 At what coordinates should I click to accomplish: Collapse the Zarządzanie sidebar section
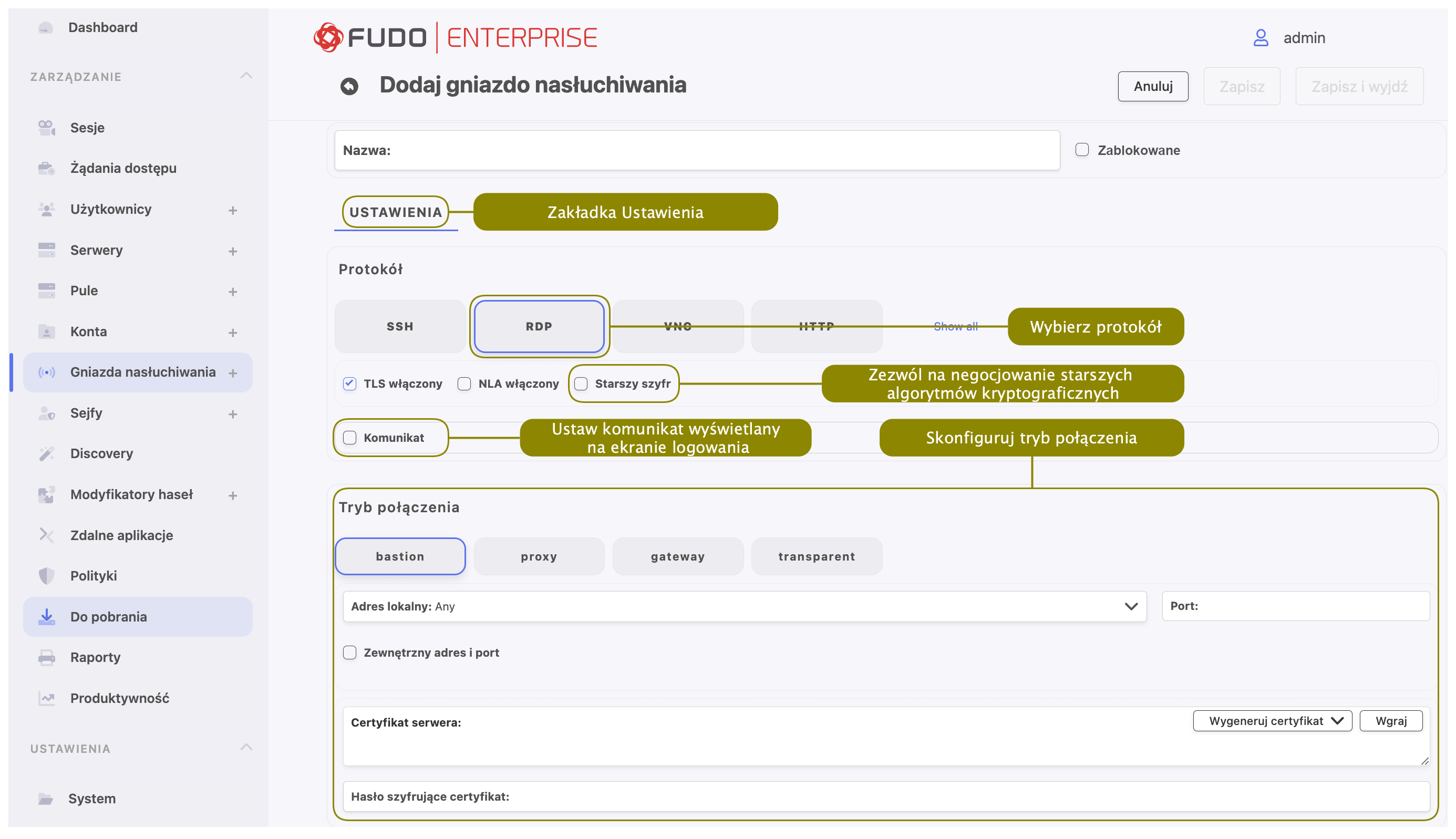pyautogui.click(x=246, y=76)
